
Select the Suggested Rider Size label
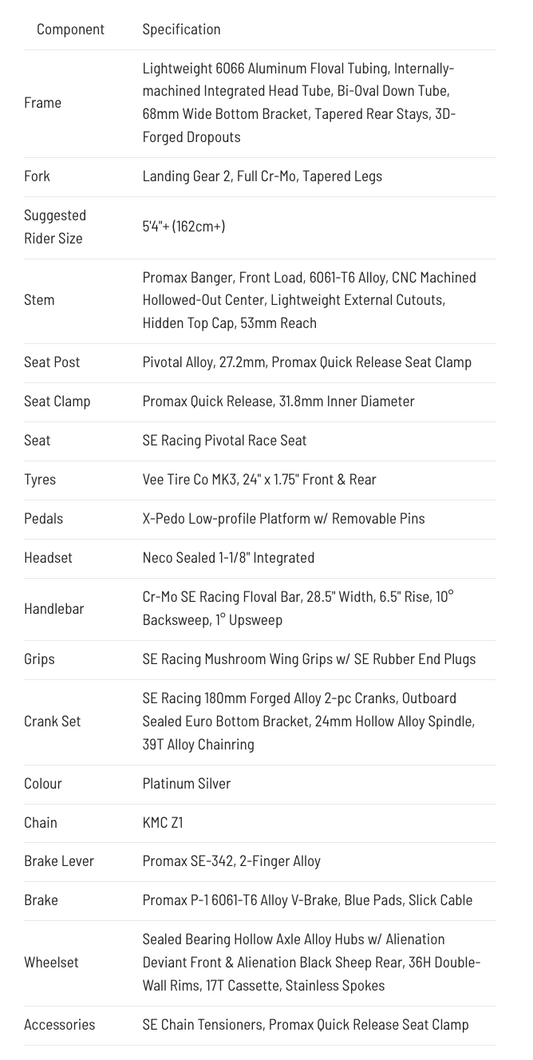pyautogui.click(x=55, y=227)
